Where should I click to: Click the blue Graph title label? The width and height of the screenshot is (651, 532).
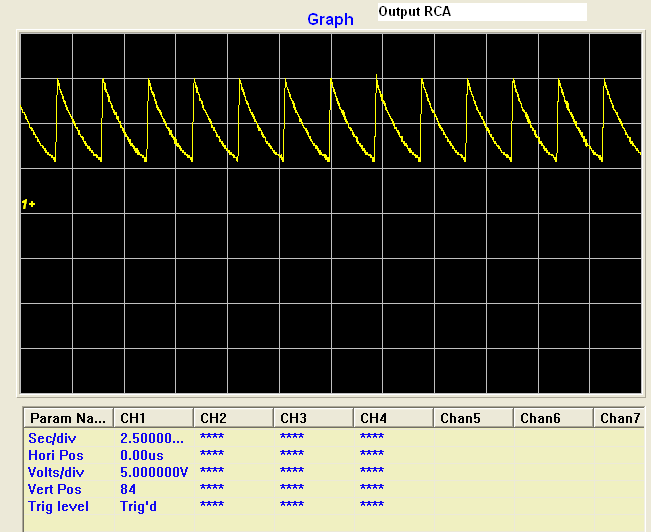pyautogui.click(x=330, y=20)
